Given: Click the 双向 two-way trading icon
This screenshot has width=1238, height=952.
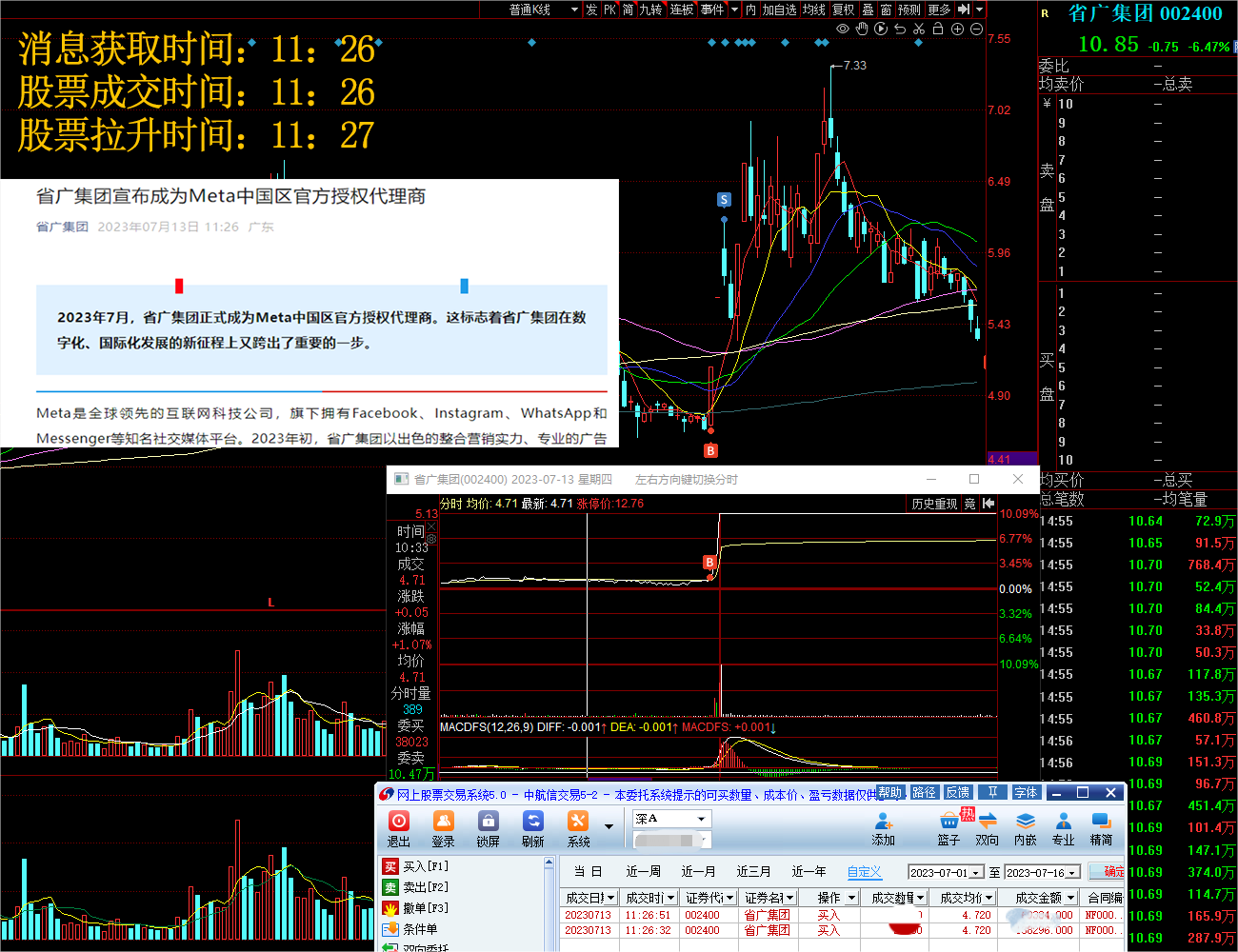Looking at the screenshot, I should coord(988,829).
